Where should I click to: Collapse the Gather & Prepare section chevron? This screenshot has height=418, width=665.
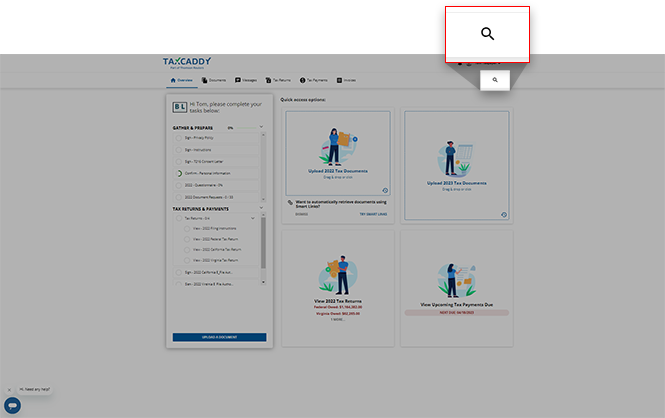pyautogui.click(x=261, y=126)
